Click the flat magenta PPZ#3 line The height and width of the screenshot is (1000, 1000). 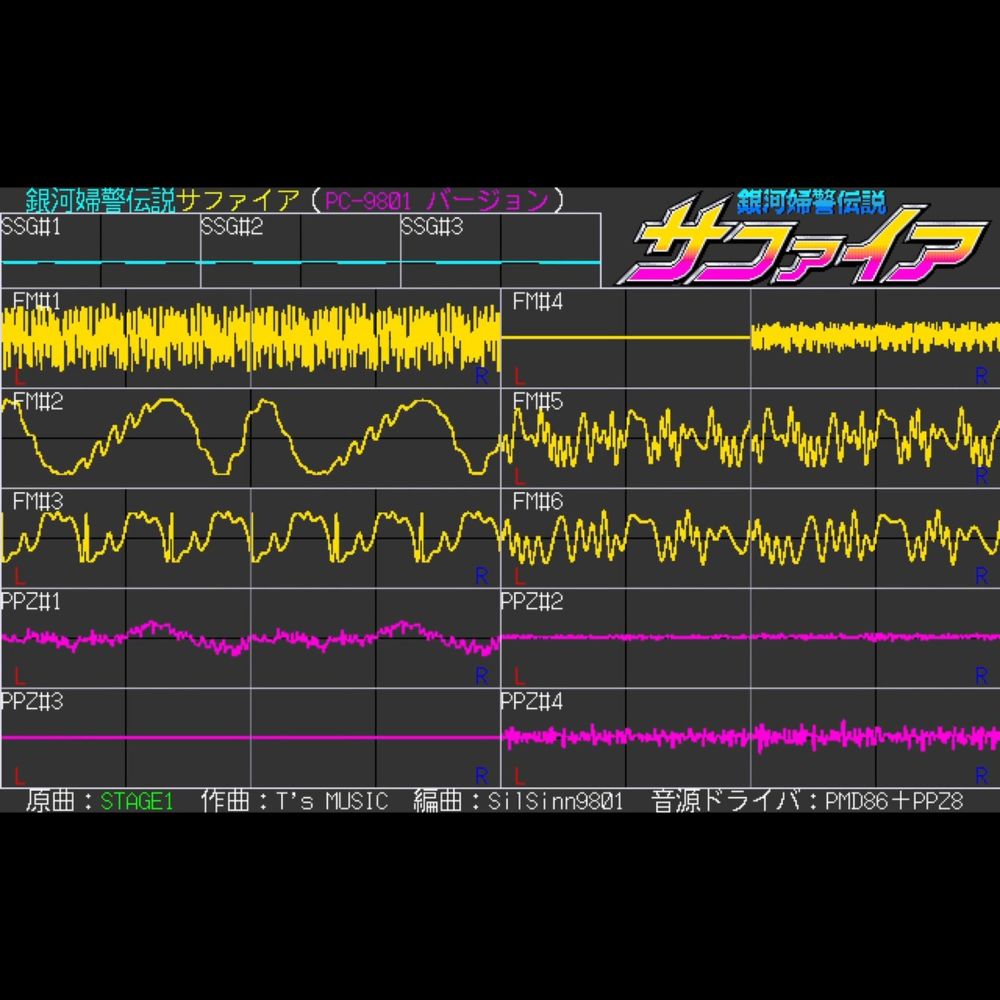click(x=251, y=737)
